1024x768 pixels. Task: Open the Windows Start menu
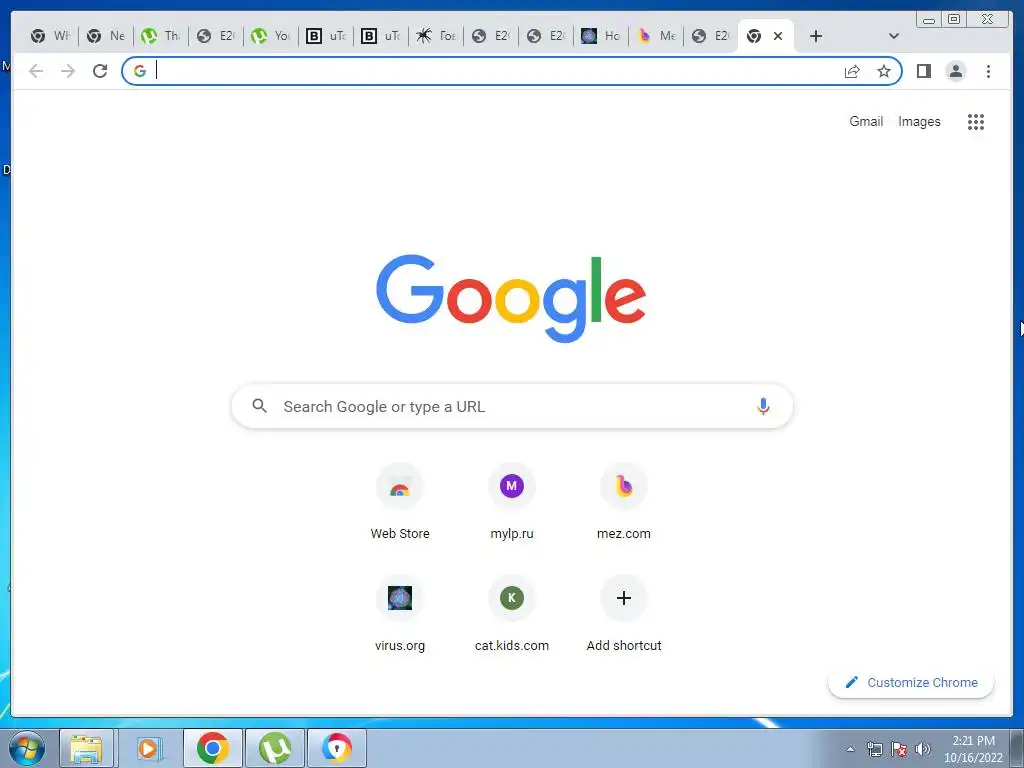click(x=27, y=748)
